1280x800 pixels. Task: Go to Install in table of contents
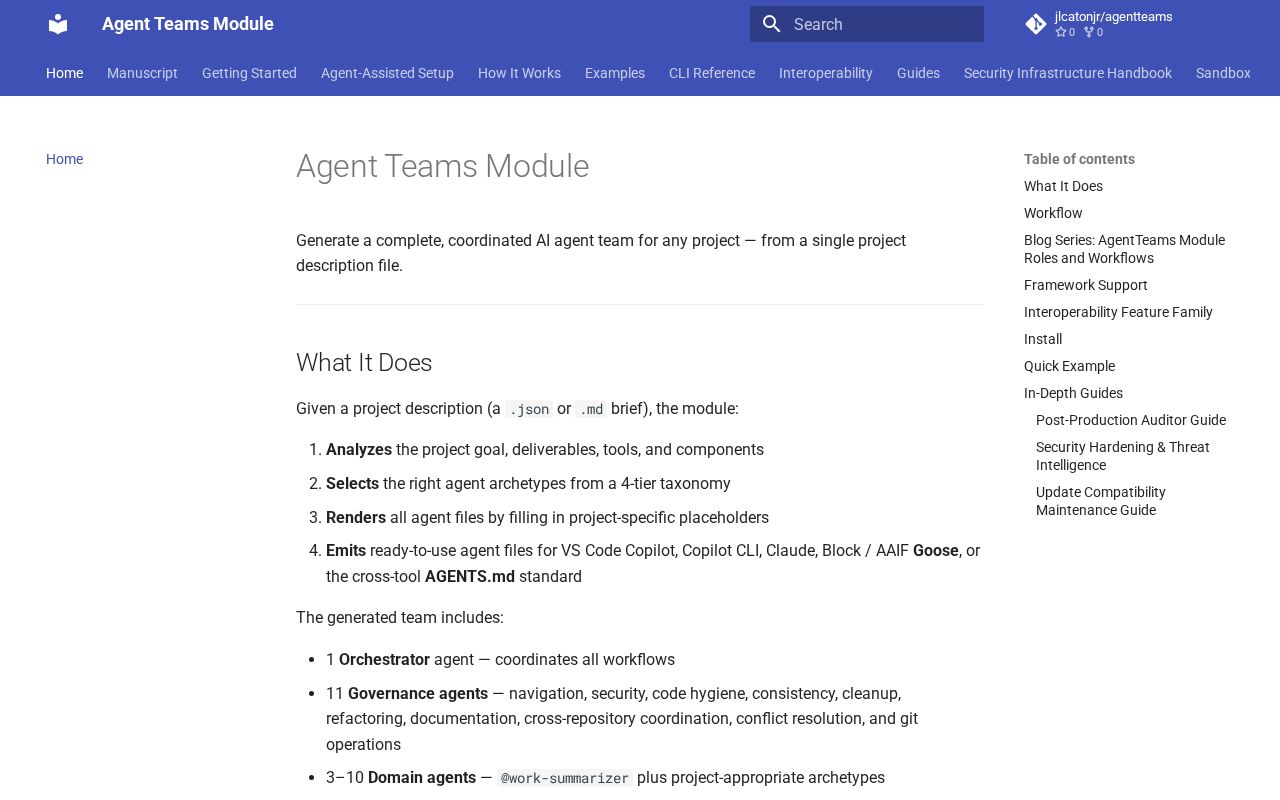(1043, 339)
